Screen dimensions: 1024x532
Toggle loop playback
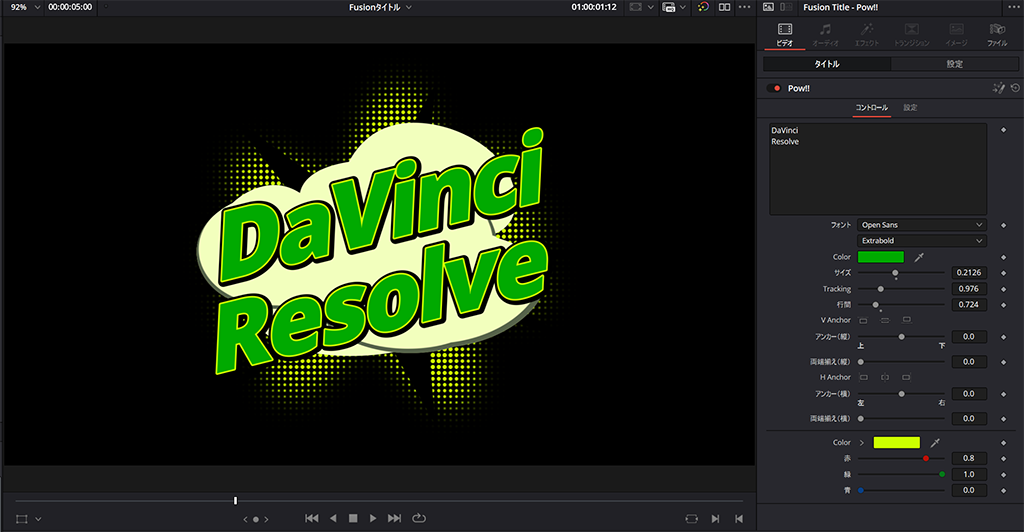coord(419,518)
